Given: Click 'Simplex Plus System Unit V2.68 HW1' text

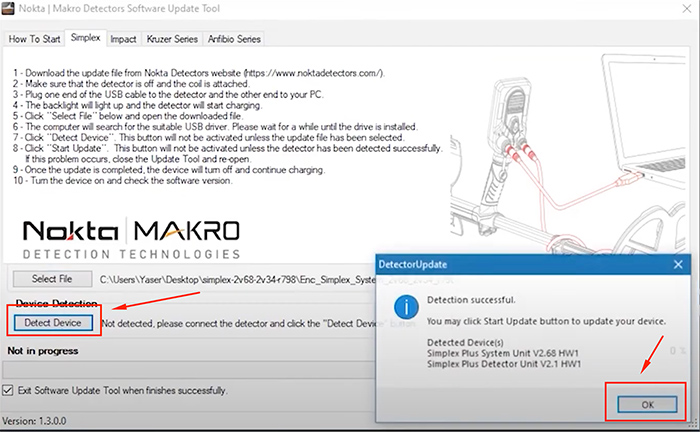Looking at the screenshot, I should click(503, 353).
